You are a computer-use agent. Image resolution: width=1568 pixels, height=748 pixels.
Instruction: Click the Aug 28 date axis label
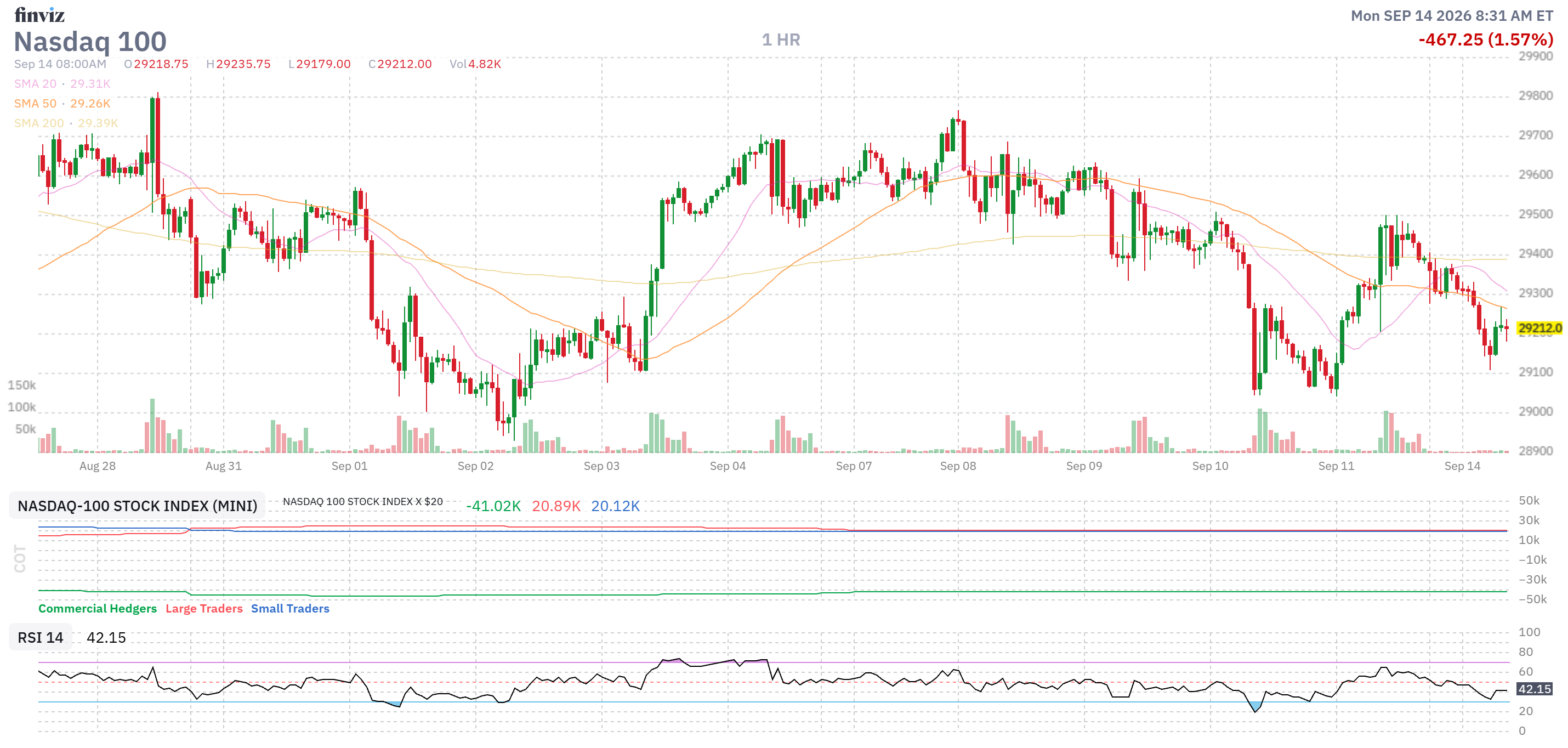[98, 466]
